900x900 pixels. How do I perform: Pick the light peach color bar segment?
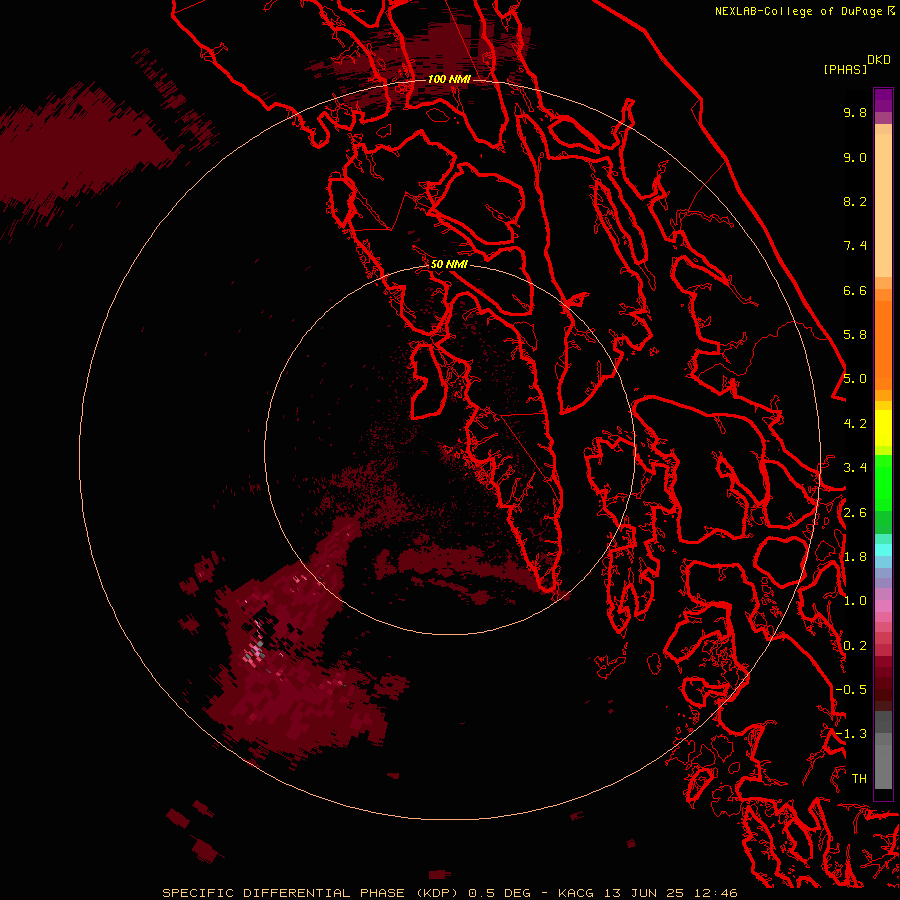[883, 205]
